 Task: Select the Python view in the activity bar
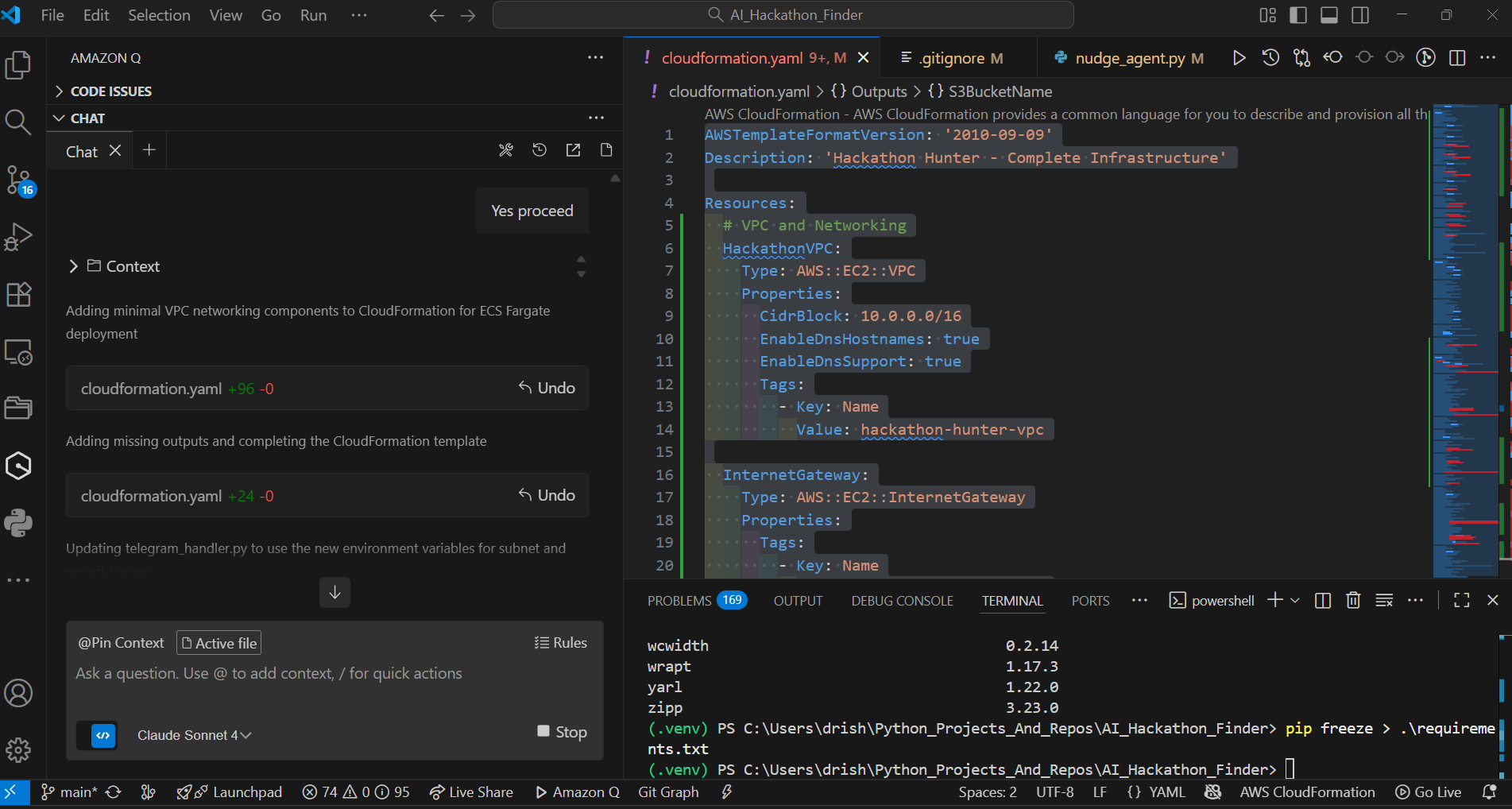[18, 523]
